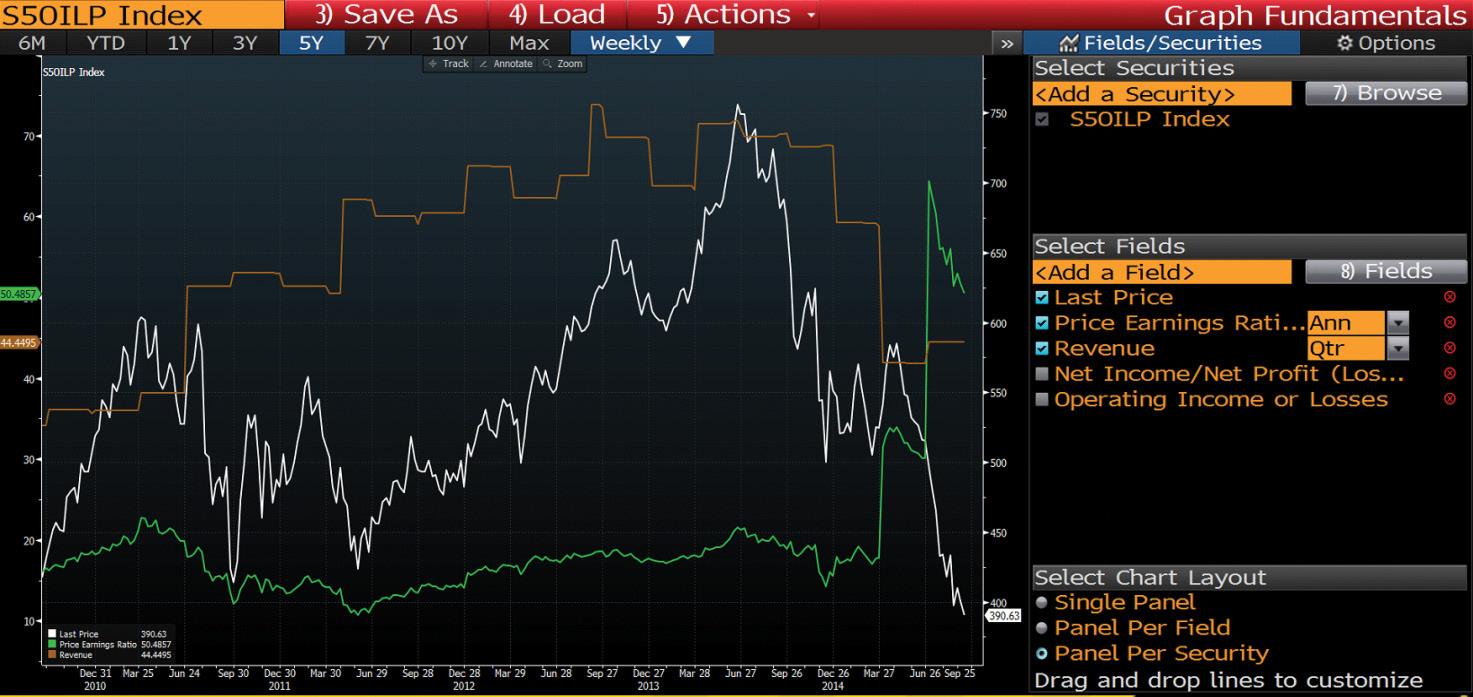Change the Qtr dropdown for Revenue
This screenshot has width=1473, height=697.
tap(1398, 347)
